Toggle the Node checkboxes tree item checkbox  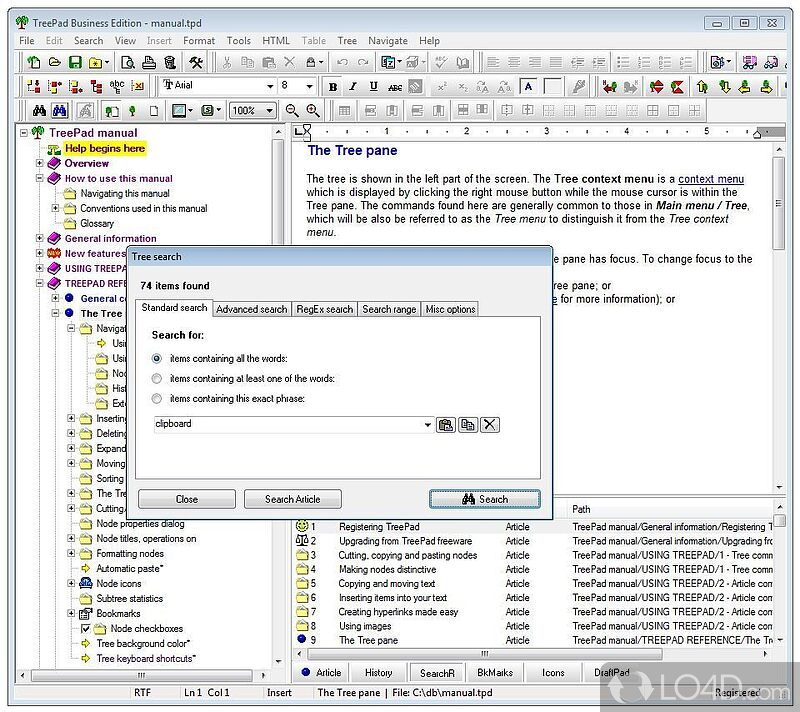point(85,629)
